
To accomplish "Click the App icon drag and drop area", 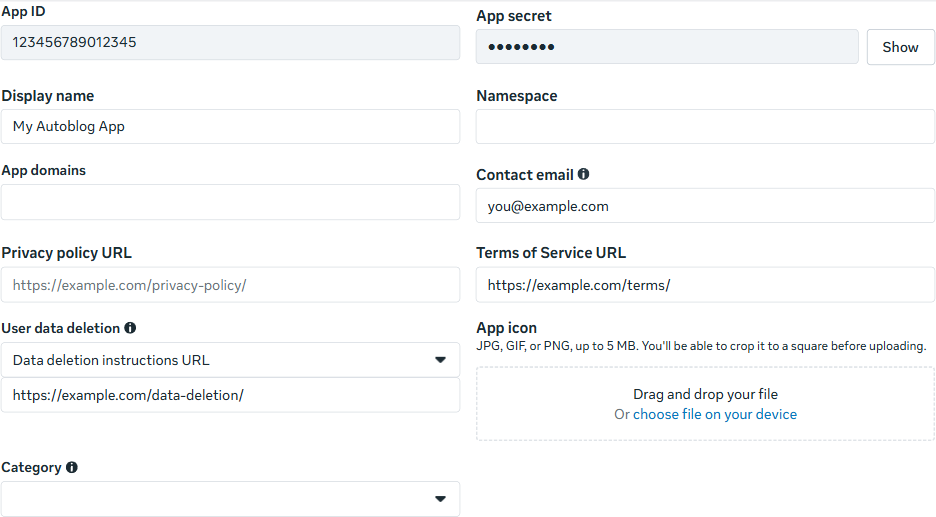I will (705, 404).
